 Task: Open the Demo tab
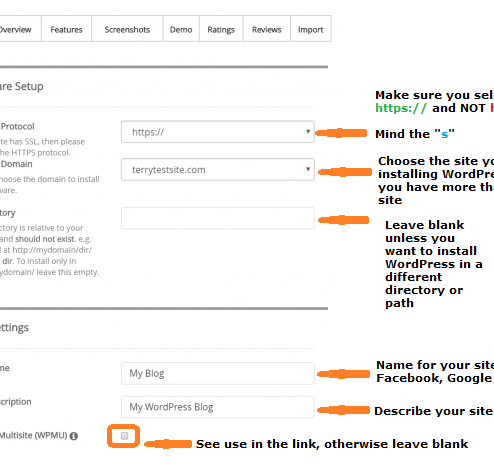tap(181, 30)
